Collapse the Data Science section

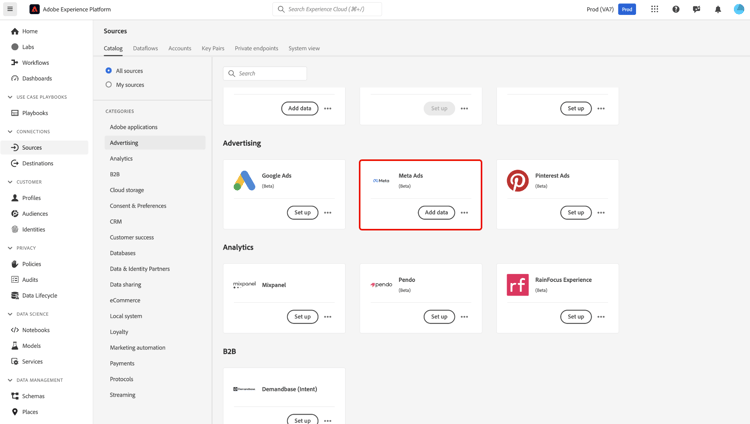click(10, 314)
